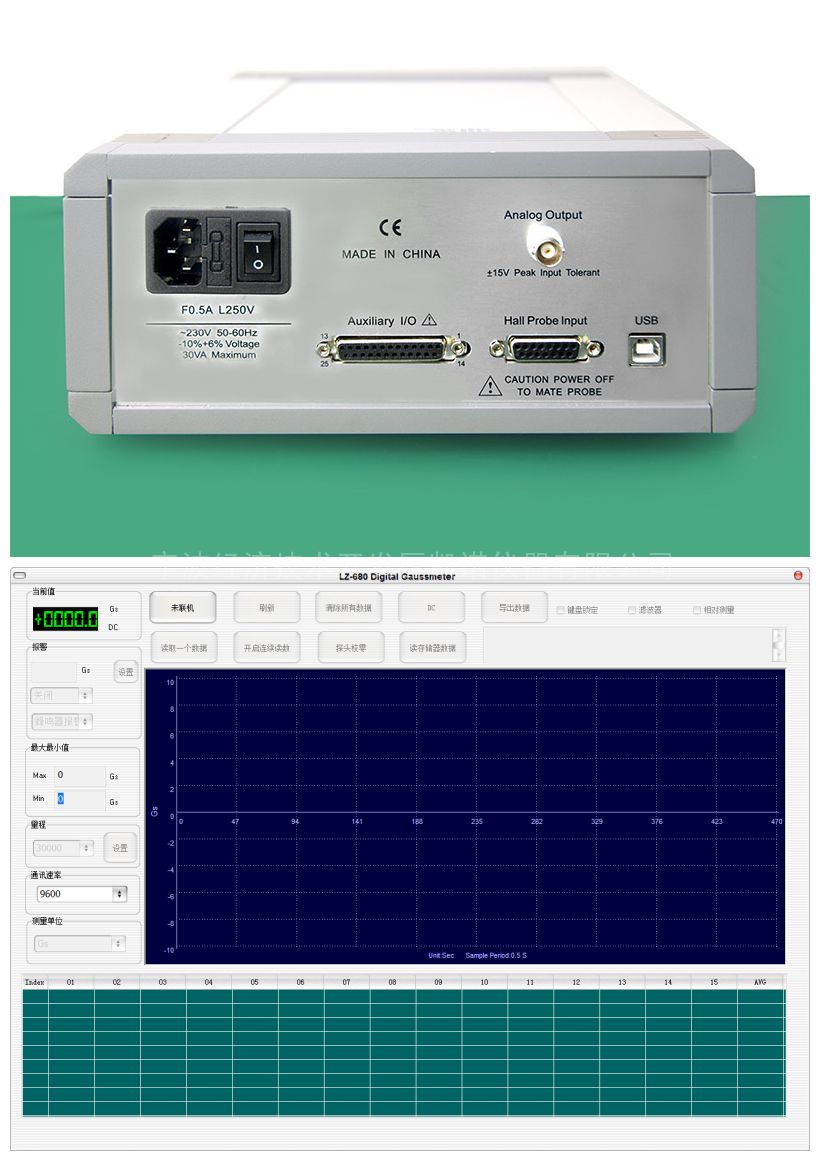Click the 导出数据 export button
Screen dimensions: 820x1161
pos(514,608)
